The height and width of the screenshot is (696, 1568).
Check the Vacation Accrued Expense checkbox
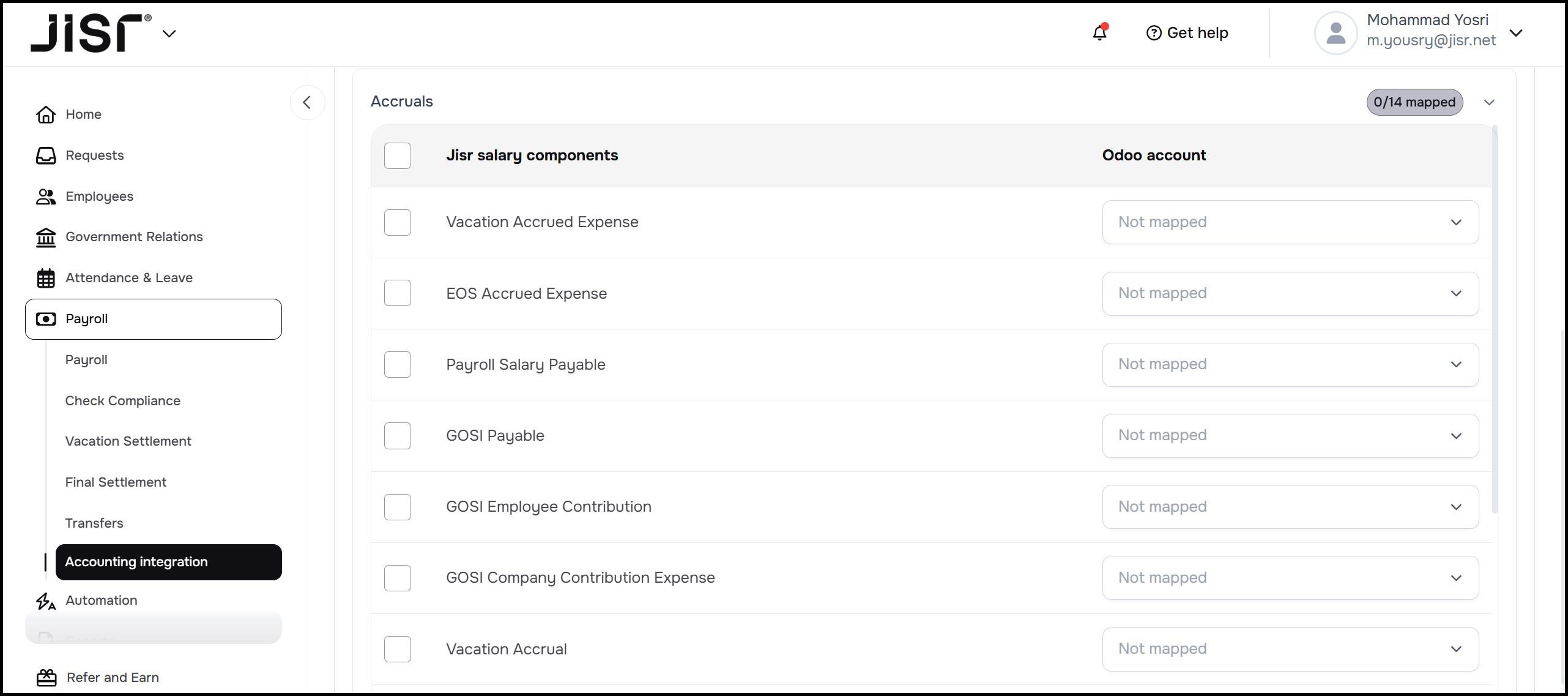[398, 222]
